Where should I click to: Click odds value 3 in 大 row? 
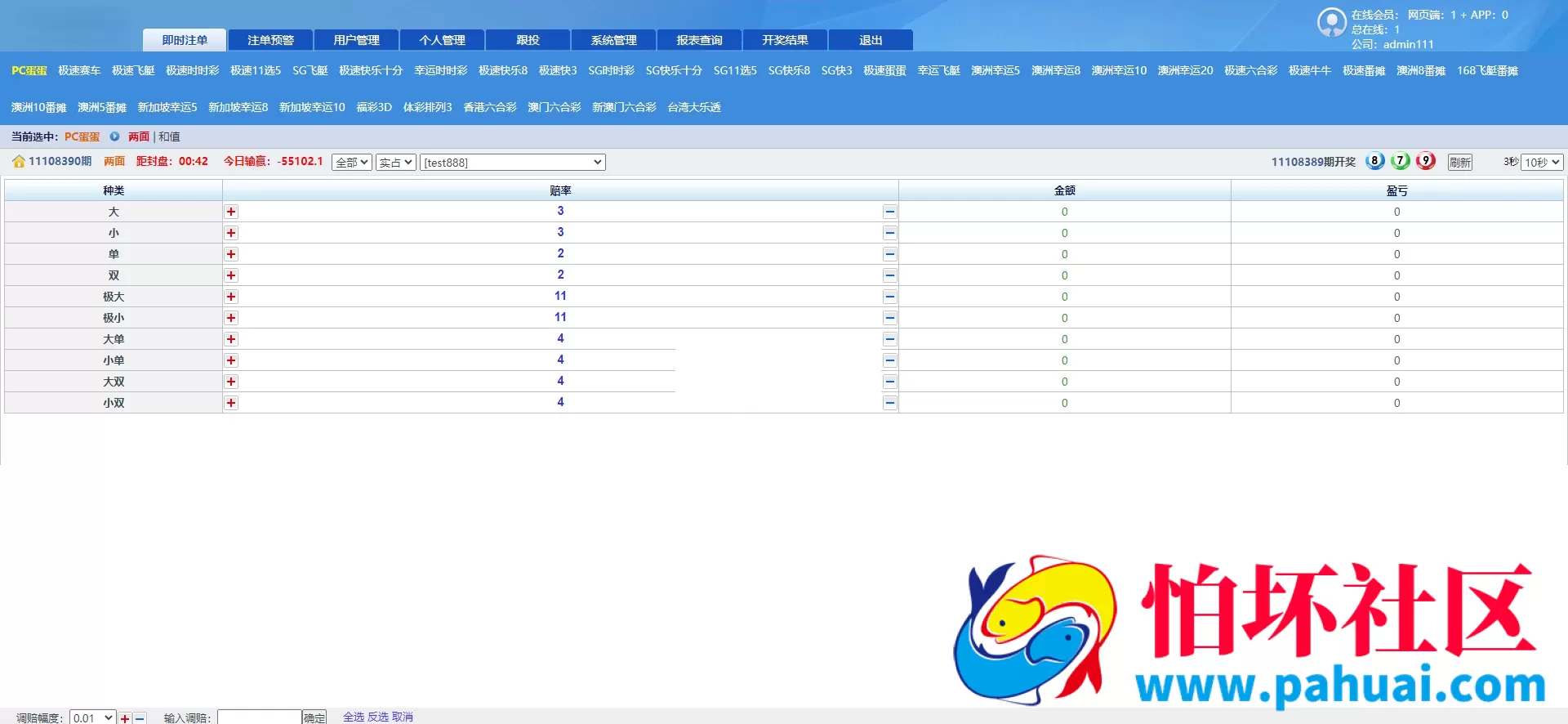(560, 211)
